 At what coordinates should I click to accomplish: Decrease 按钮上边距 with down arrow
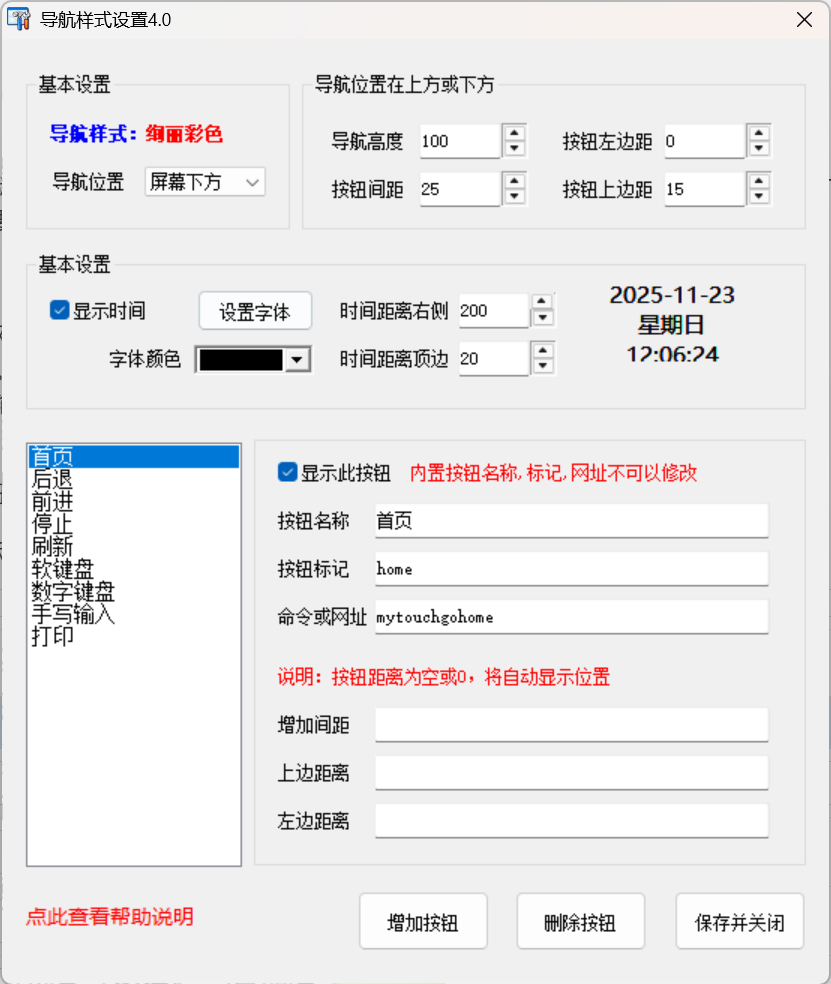pyautogui.click(x=758, y=197)
